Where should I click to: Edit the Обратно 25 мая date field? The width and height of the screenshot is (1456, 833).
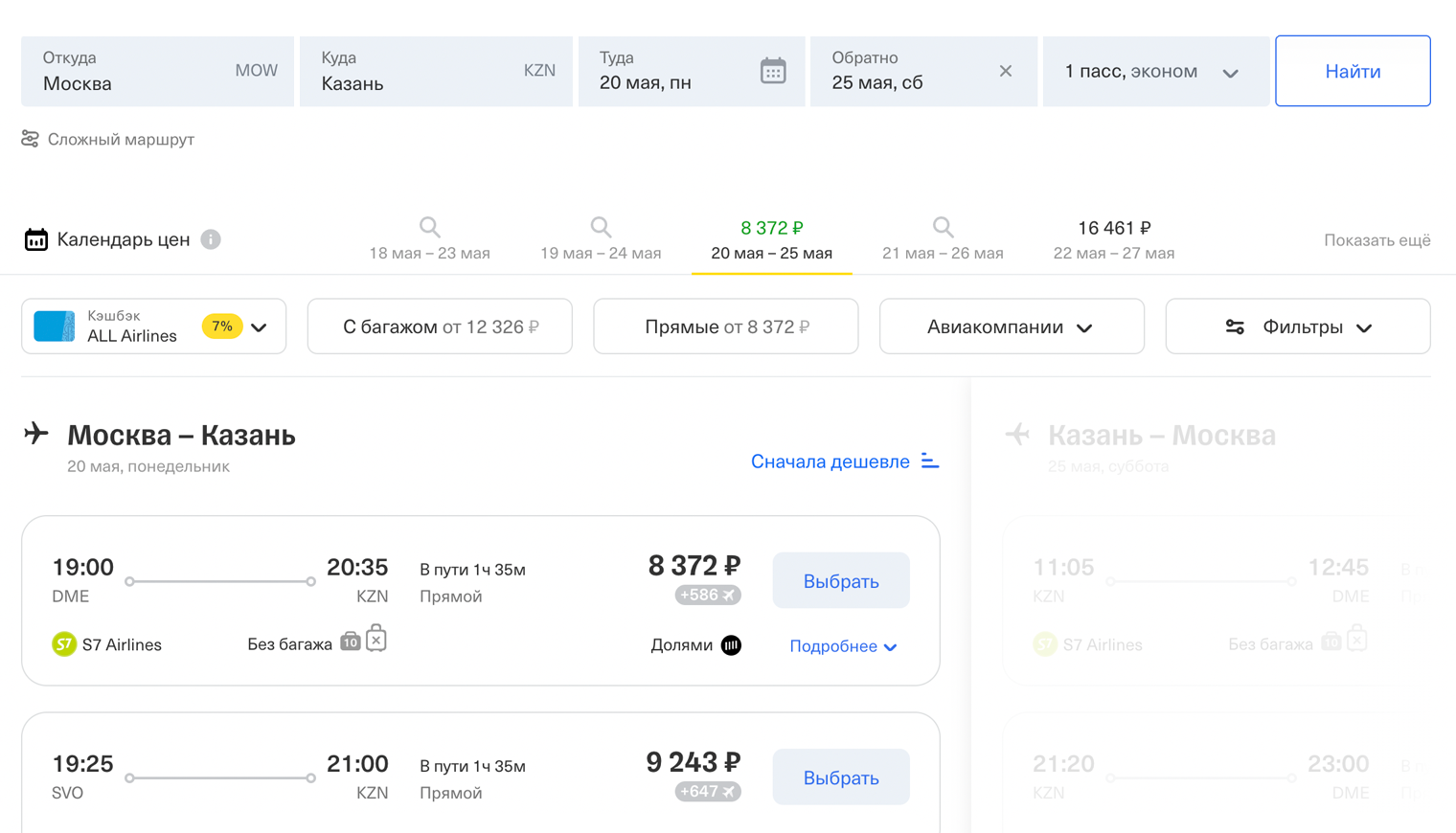(923, 71)
